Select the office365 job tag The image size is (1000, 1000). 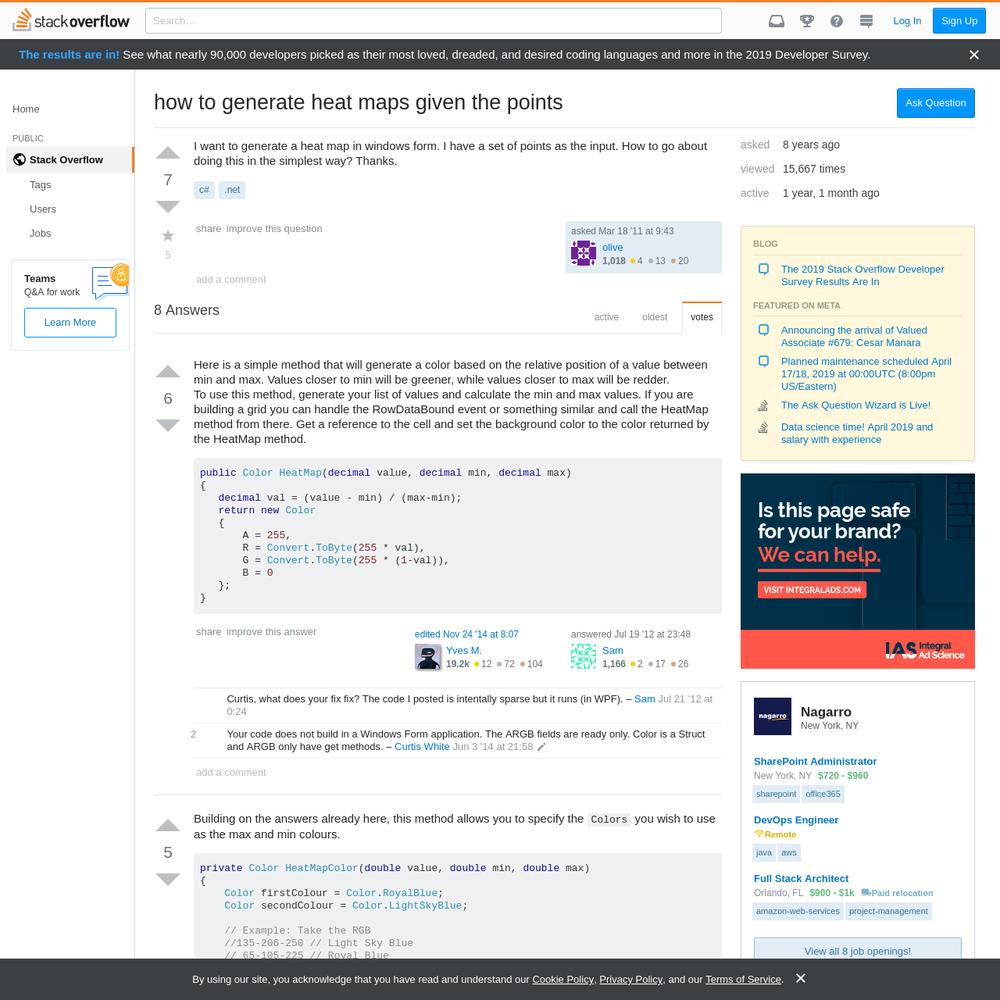click(823, 794)
